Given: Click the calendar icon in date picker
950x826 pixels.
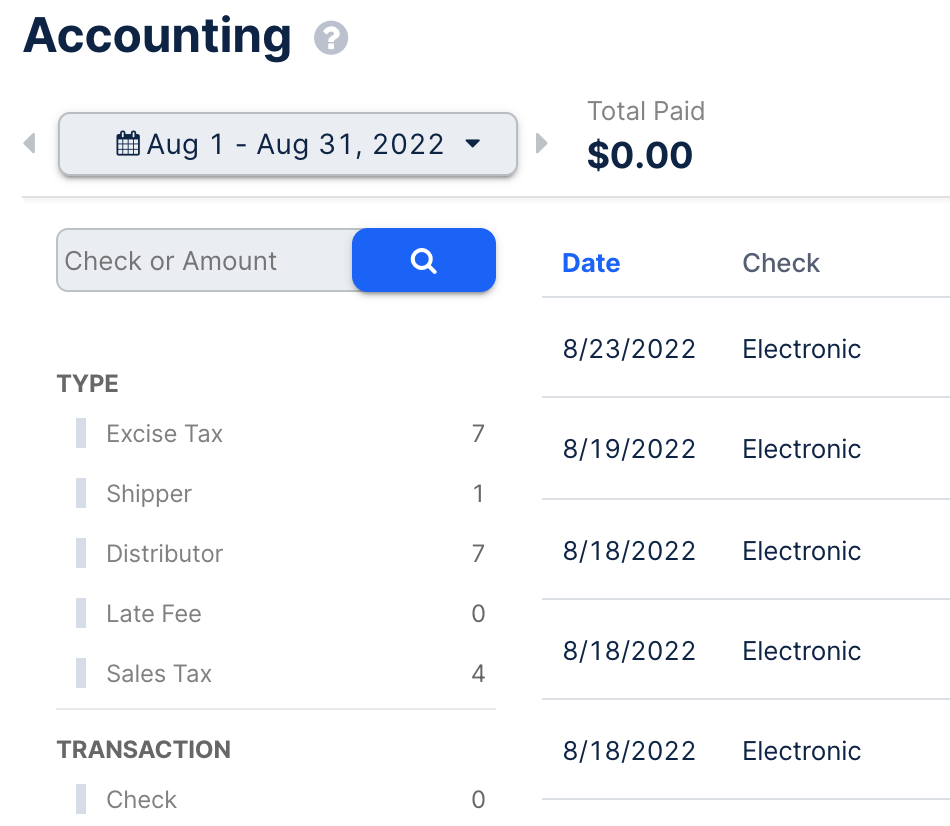Looking at the screenshot, I should 128,144.
